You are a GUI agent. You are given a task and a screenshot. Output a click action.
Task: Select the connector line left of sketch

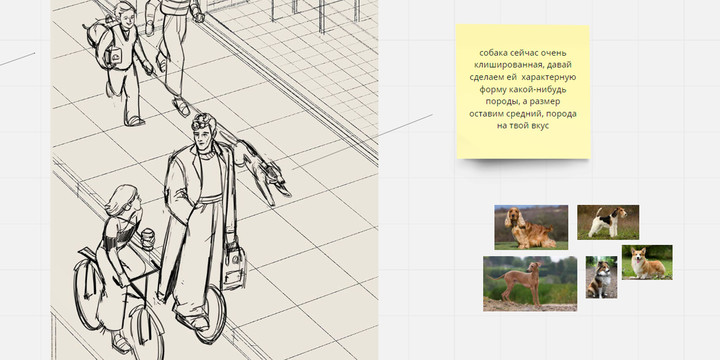(x=17, y=59)
